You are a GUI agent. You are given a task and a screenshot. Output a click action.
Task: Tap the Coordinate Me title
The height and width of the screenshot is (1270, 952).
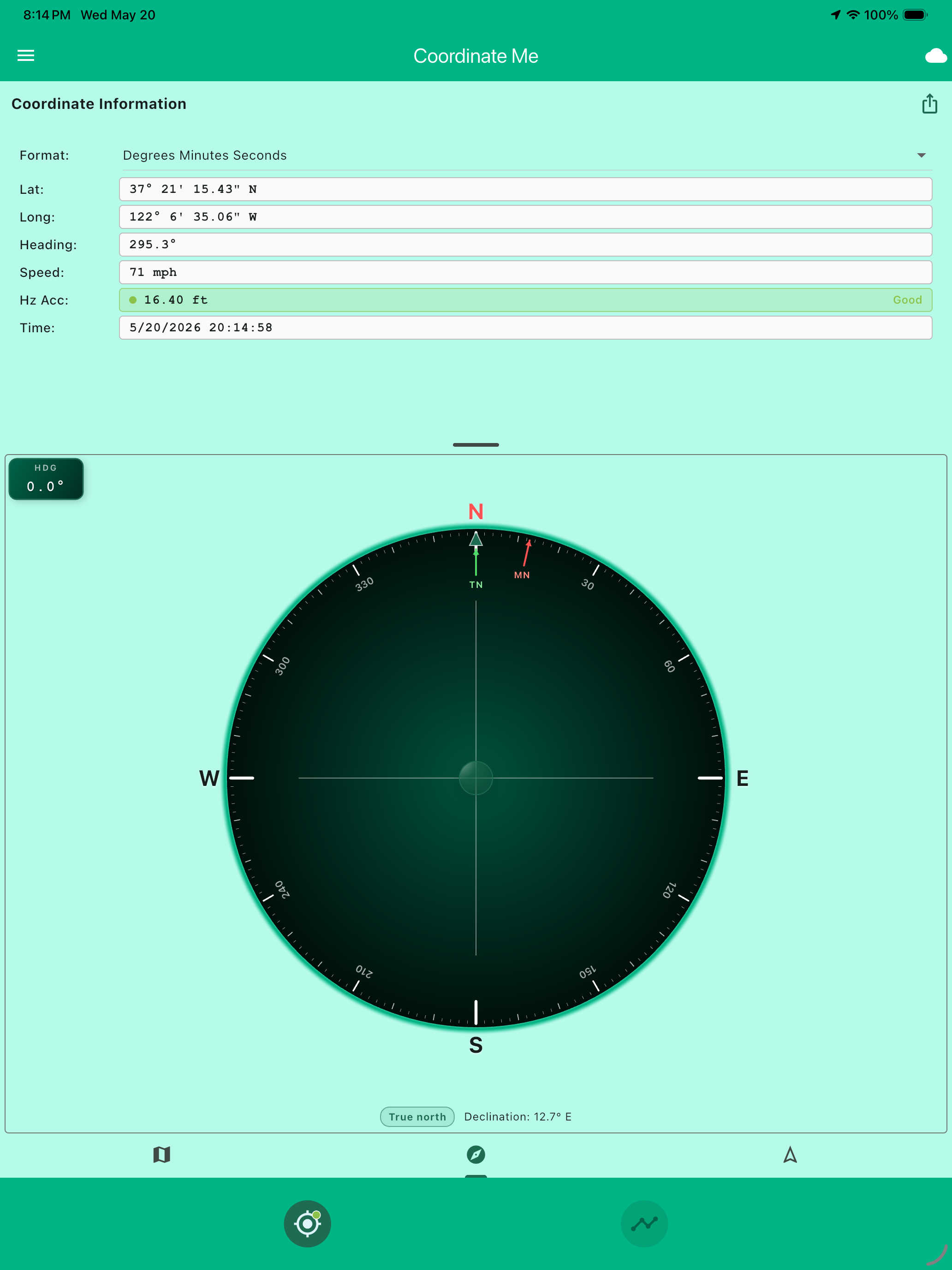(476, 56)
